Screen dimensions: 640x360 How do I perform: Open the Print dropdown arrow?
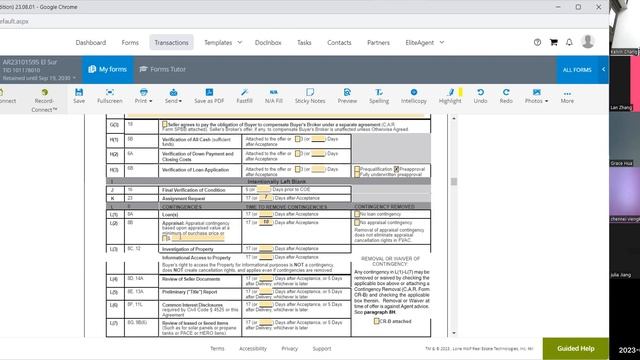pyautogui.click(x=151, y=101)
